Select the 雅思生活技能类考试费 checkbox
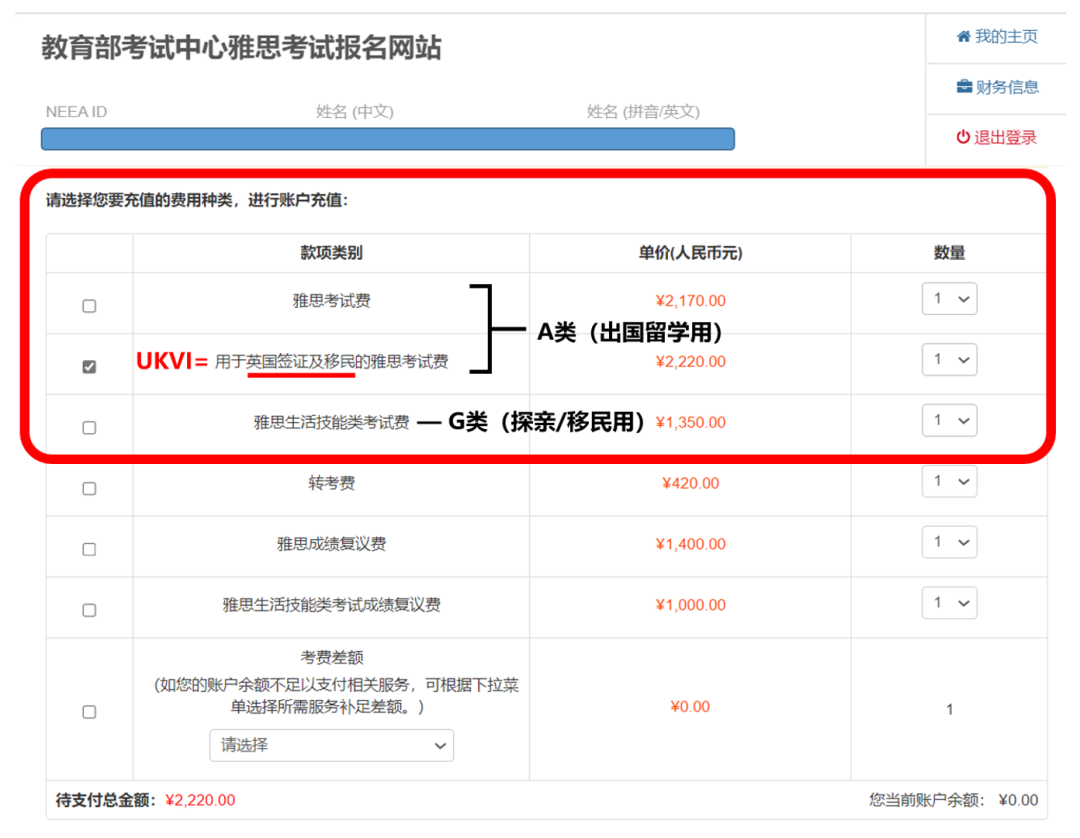 (x=89, y=425)
